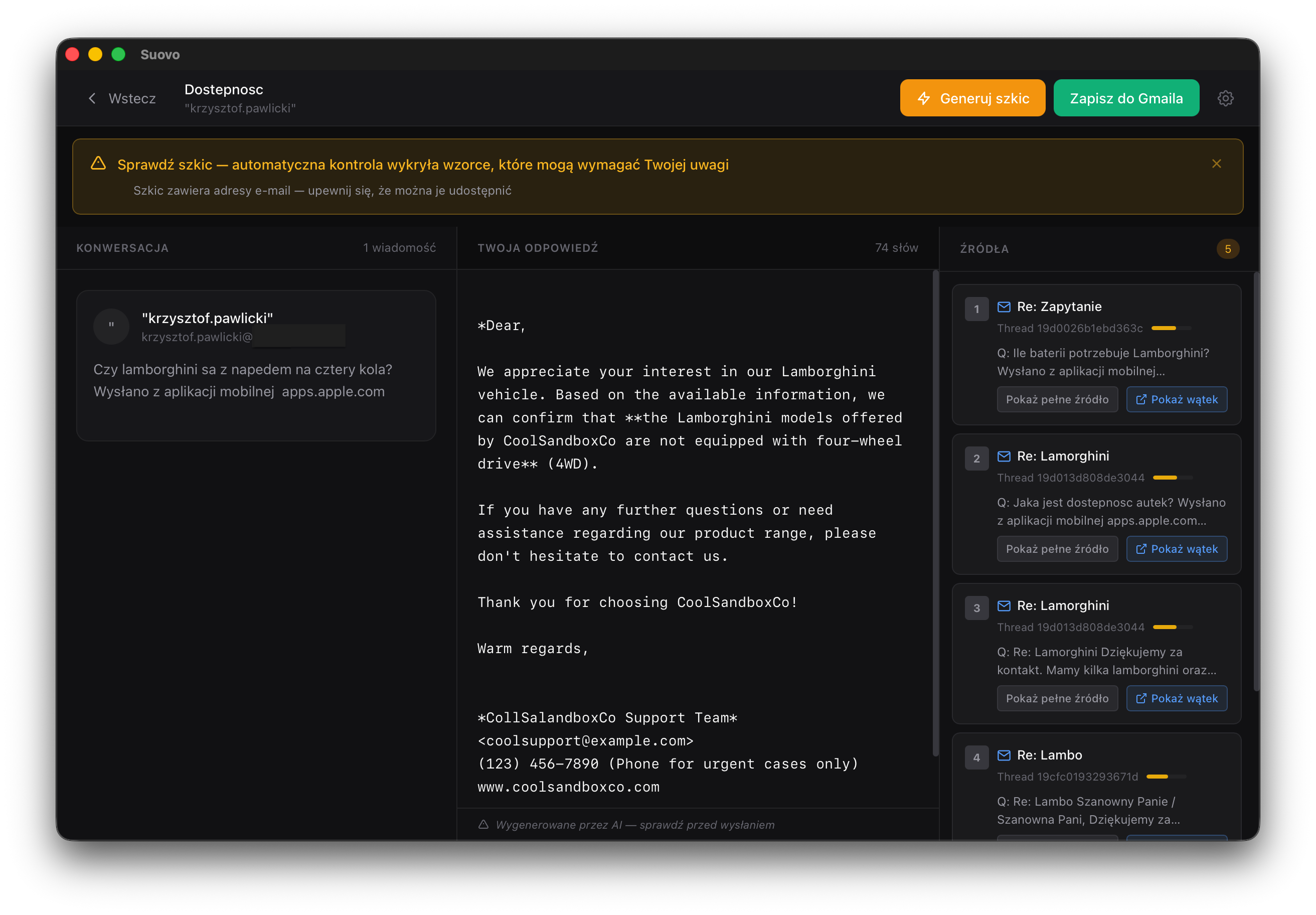
Task: Expand full source of third source card
Action: coord(1057,698)
